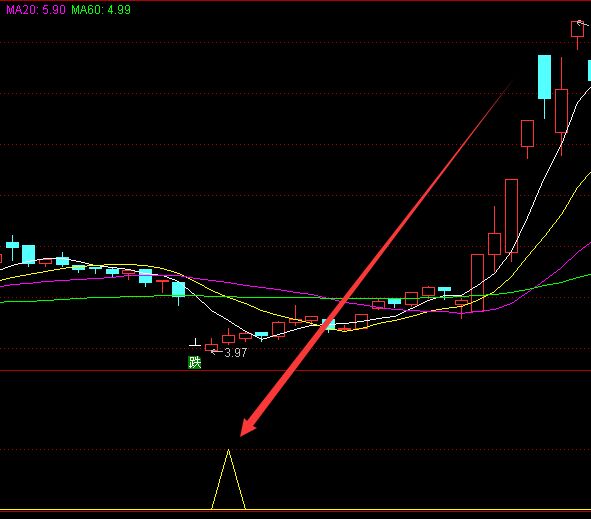Click the green 跌 signal marker
The image size is (591, 519).
pos(194,363)
